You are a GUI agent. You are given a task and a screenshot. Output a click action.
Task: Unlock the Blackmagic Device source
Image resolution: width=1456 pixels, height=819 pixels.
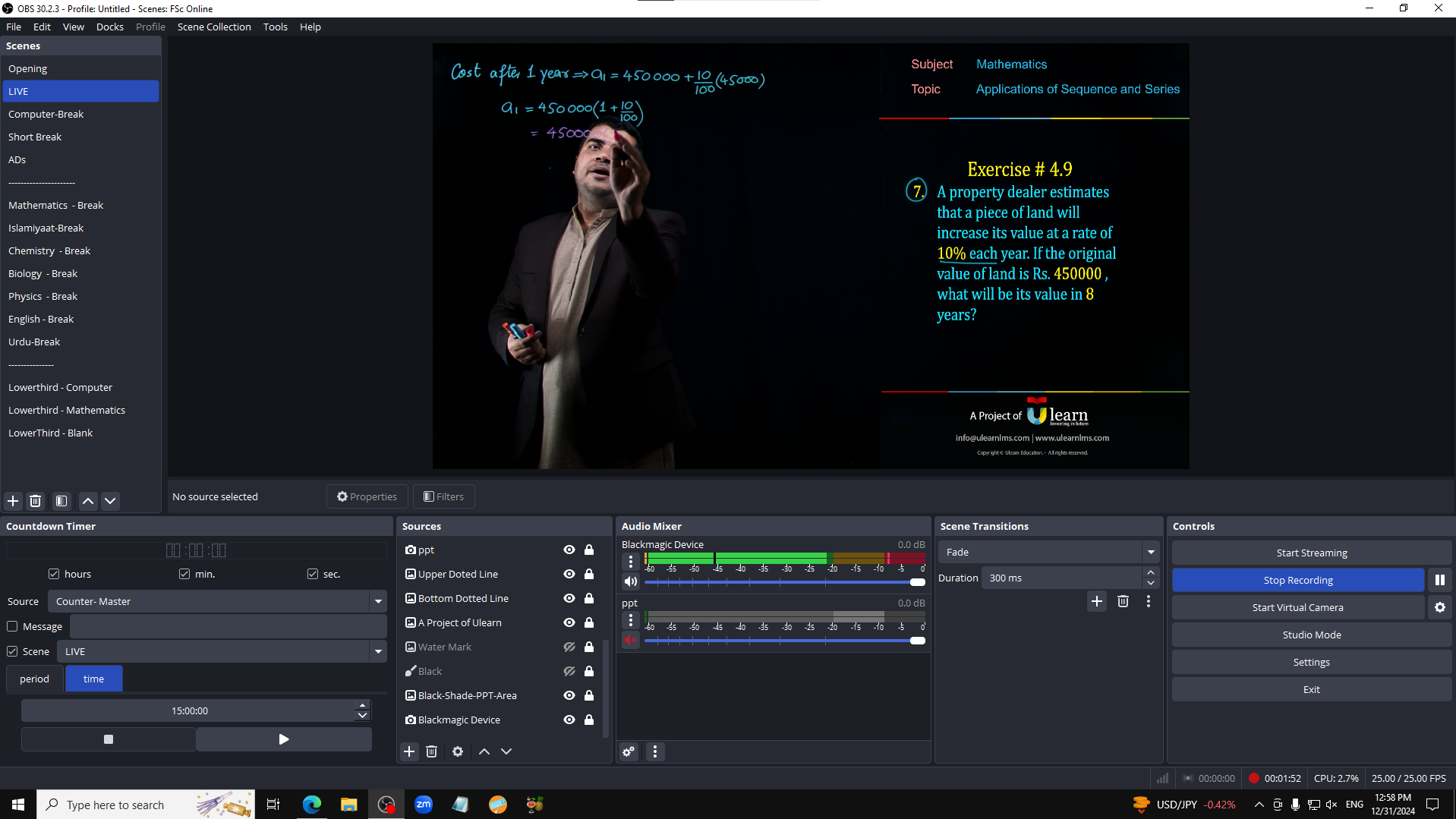pos(589,720)
